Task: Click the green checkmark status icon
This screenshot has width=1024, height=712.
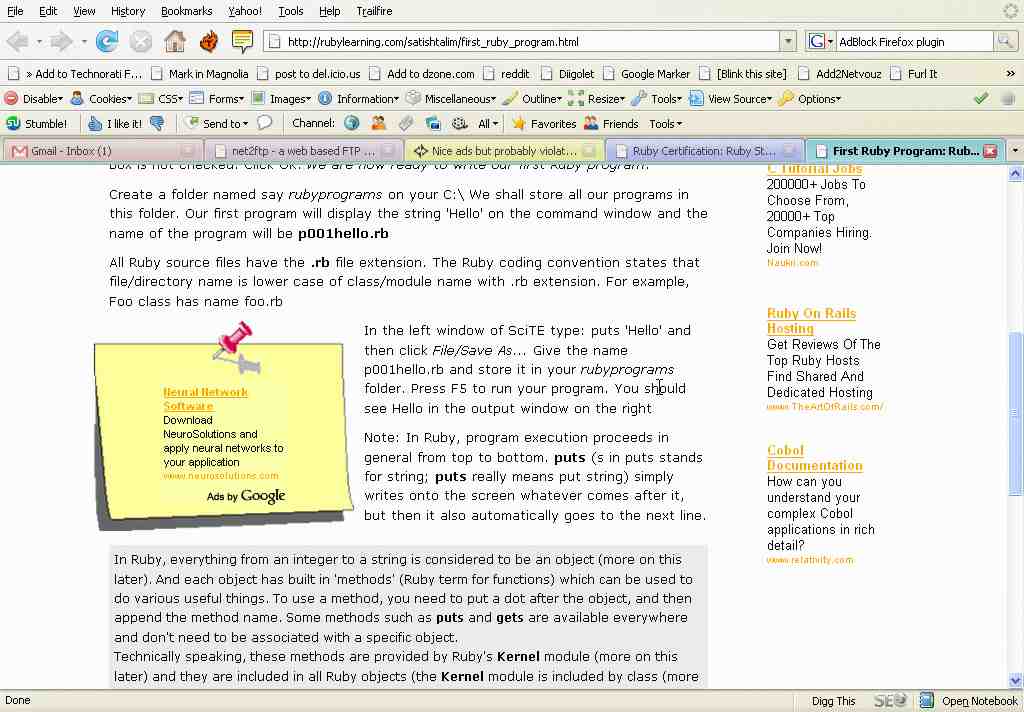Action: point(981,99)
